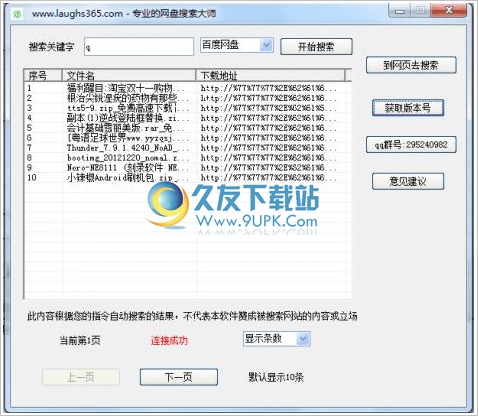Go to next page with 下一页
Screen dimensions: 478x416
179,377
